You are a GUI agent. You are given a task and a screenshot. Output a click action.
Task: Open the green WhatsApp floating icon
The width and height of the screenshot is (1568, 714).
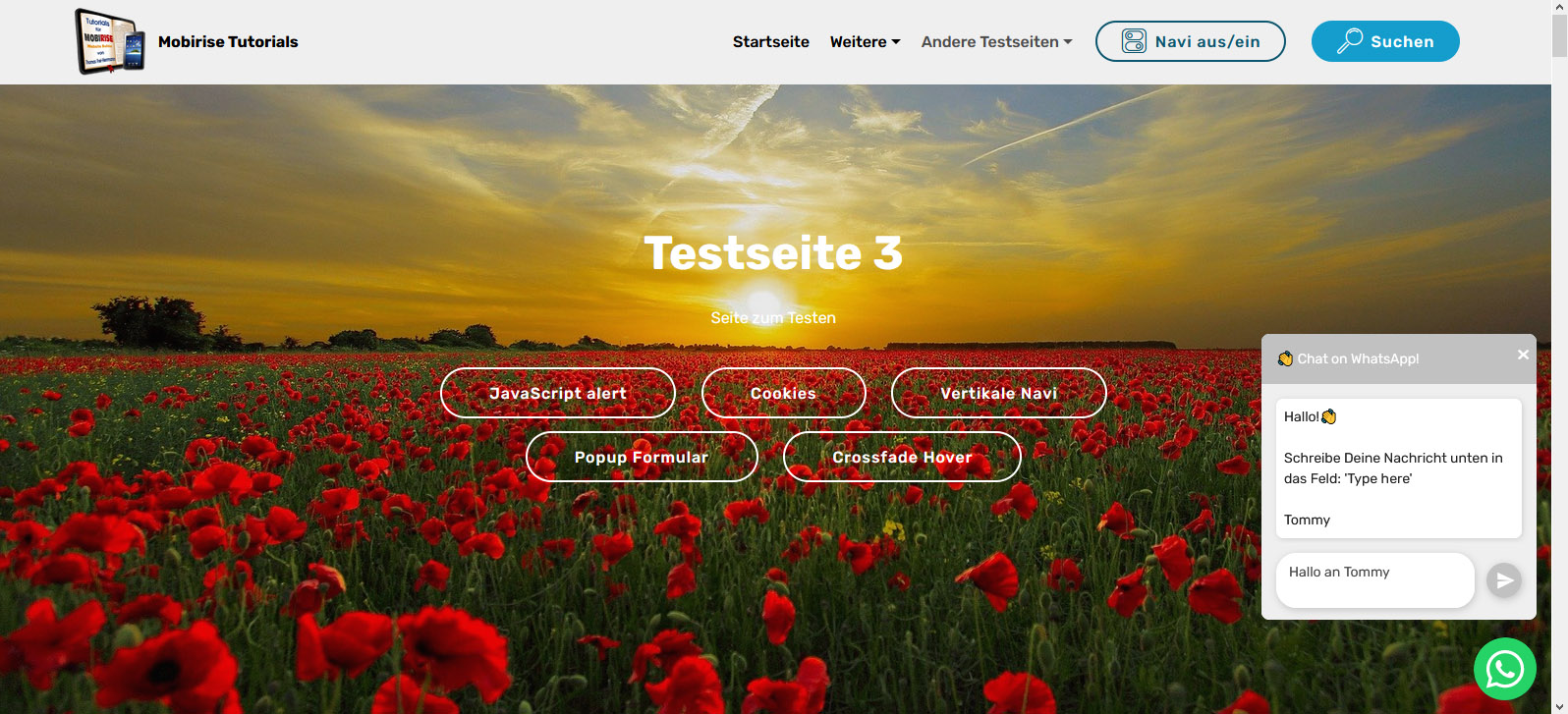point(1505,669)
